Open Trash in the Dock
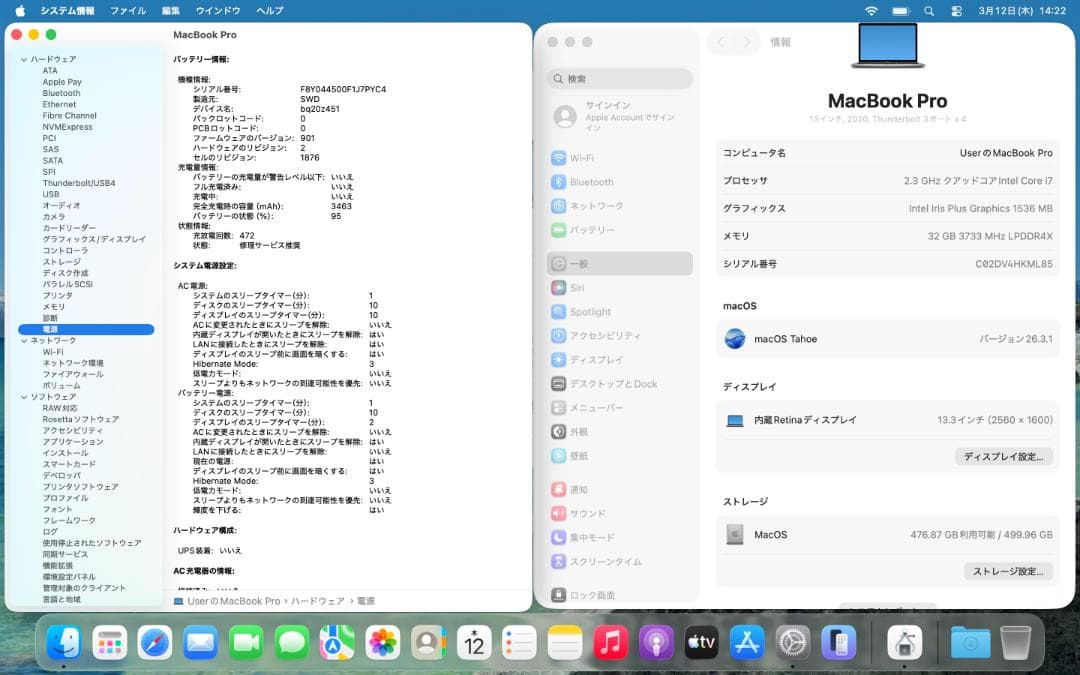The height and width of the screenshot is (675, 1080). (1016, 643)
